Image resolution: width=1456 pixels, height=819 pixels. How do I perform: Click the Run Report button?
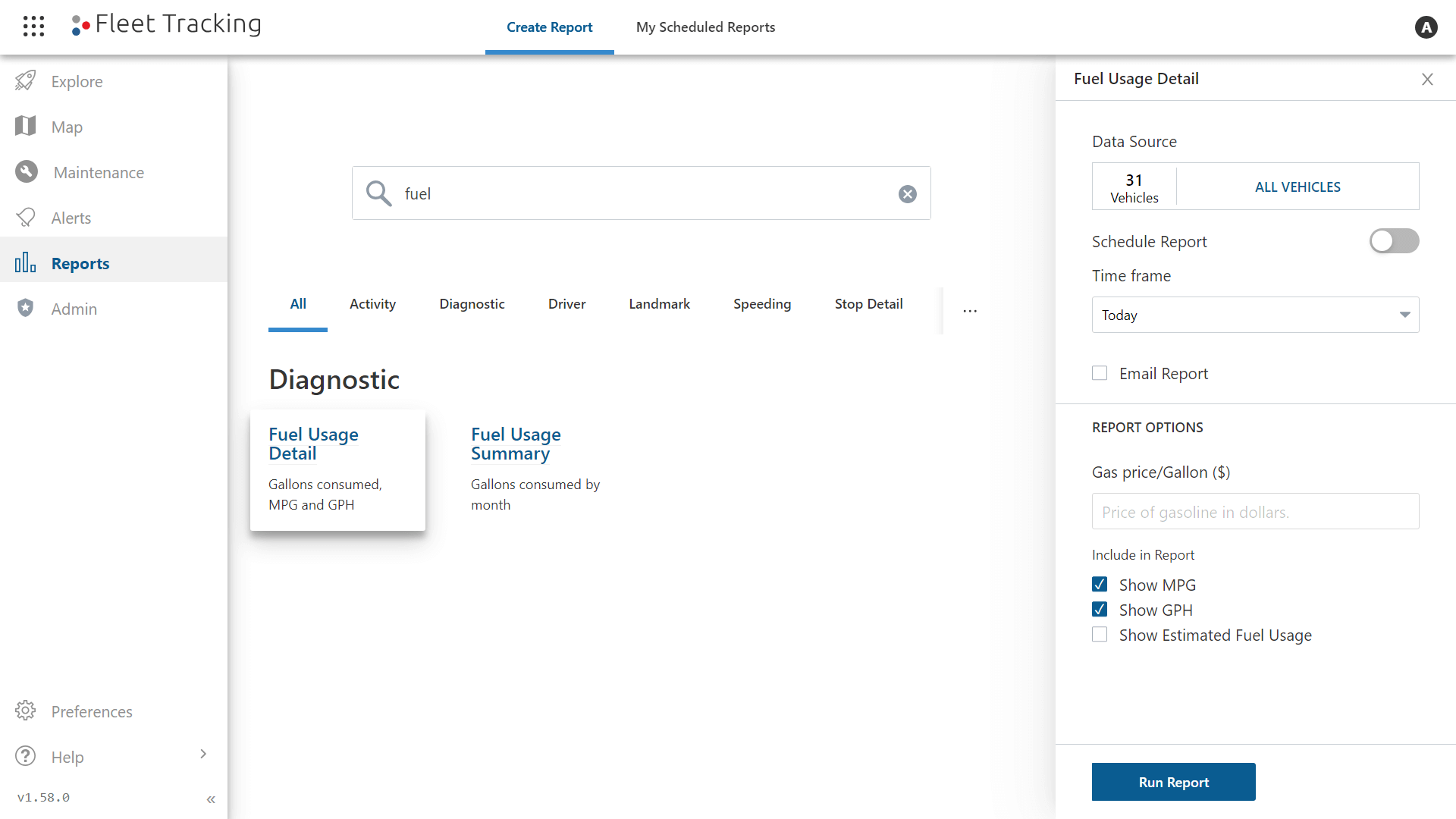click(x=1173, y=782)
